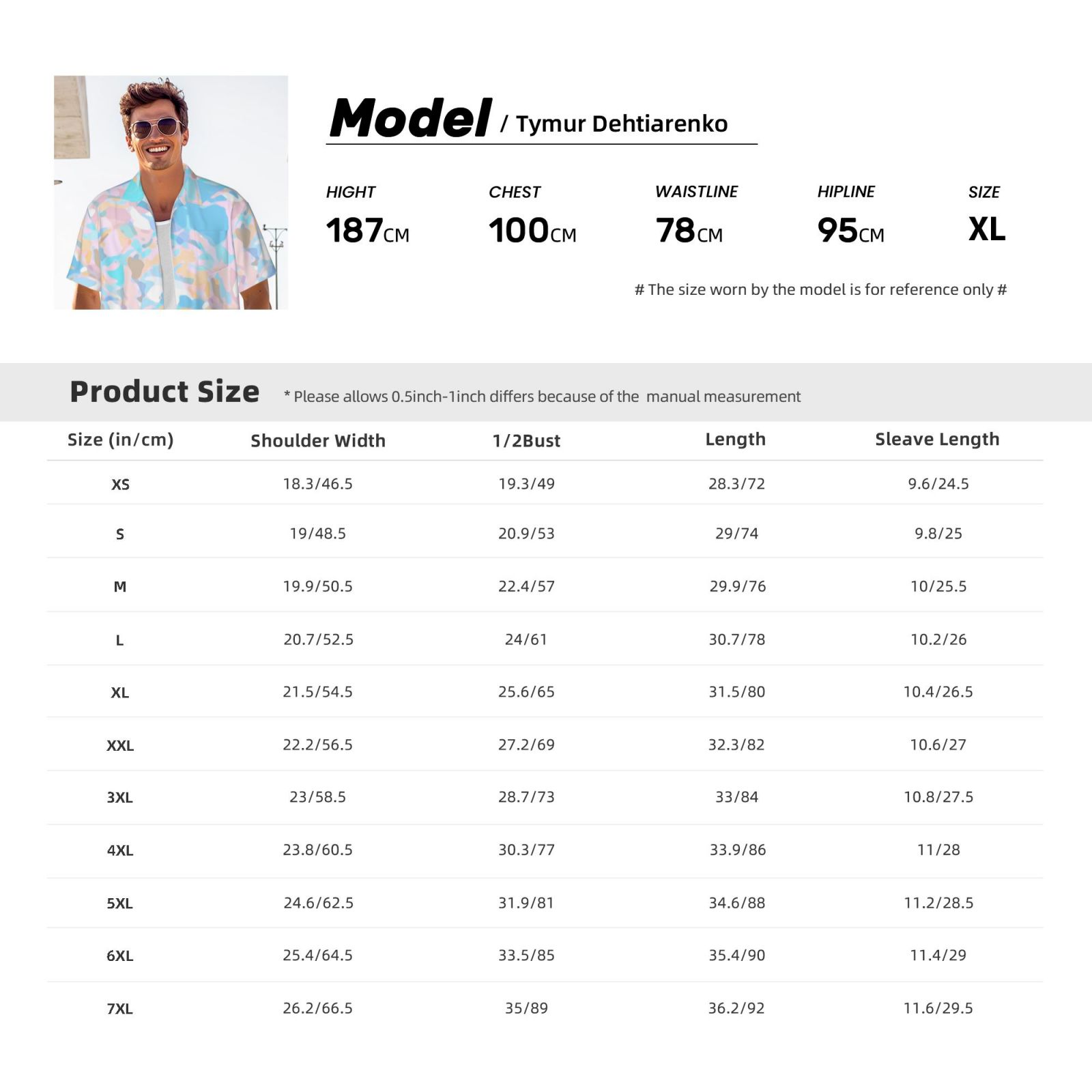Select the 7XL size row label

point(120,1009)
